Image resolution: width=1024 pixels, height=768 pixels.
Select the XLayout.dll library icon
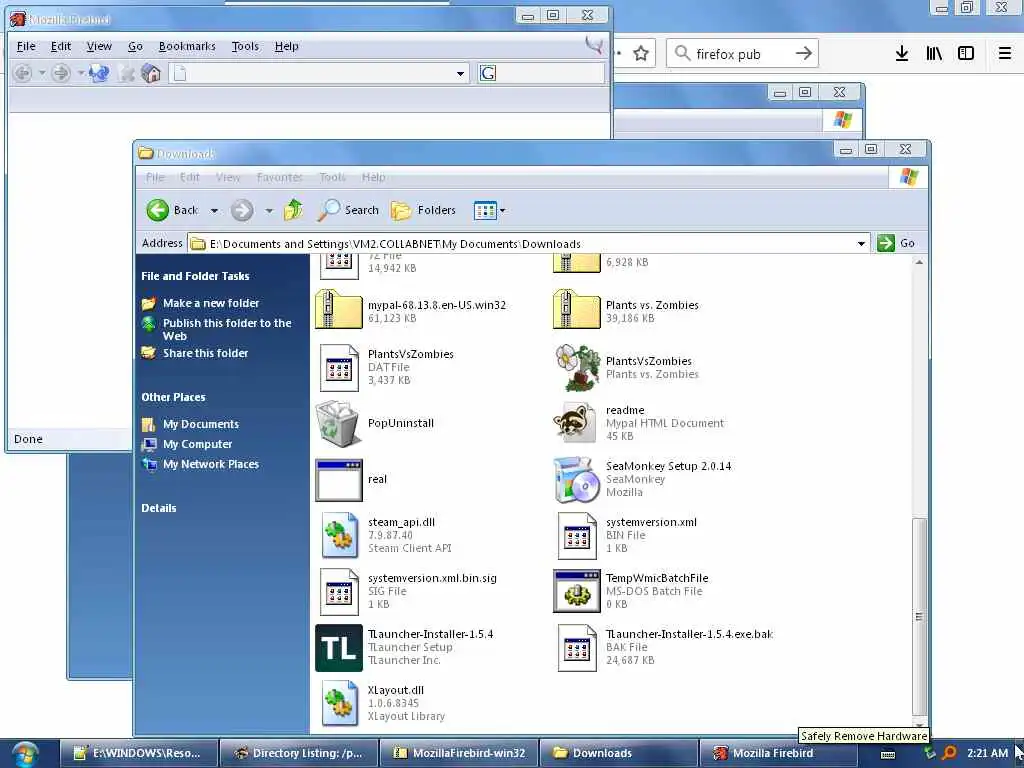point(338,703)
